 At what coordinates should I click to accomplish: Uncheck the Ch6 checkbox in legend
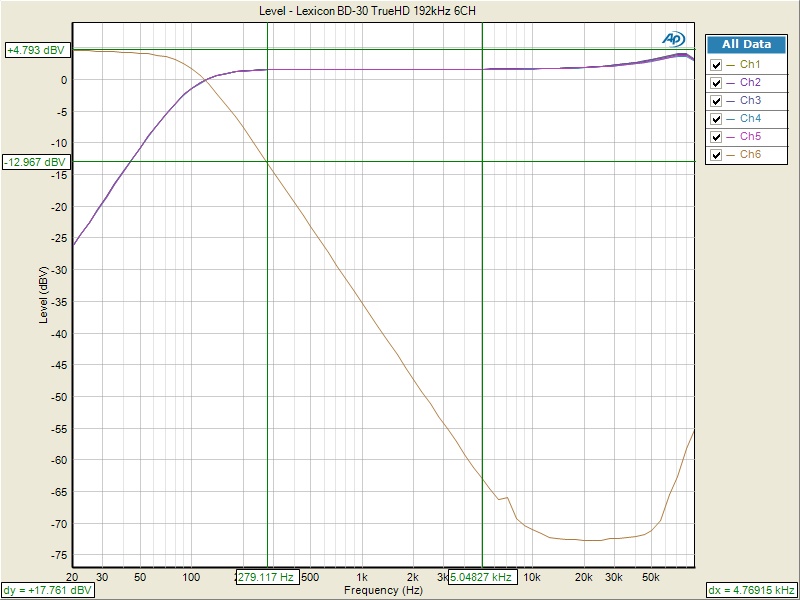[x=715, y=155]
